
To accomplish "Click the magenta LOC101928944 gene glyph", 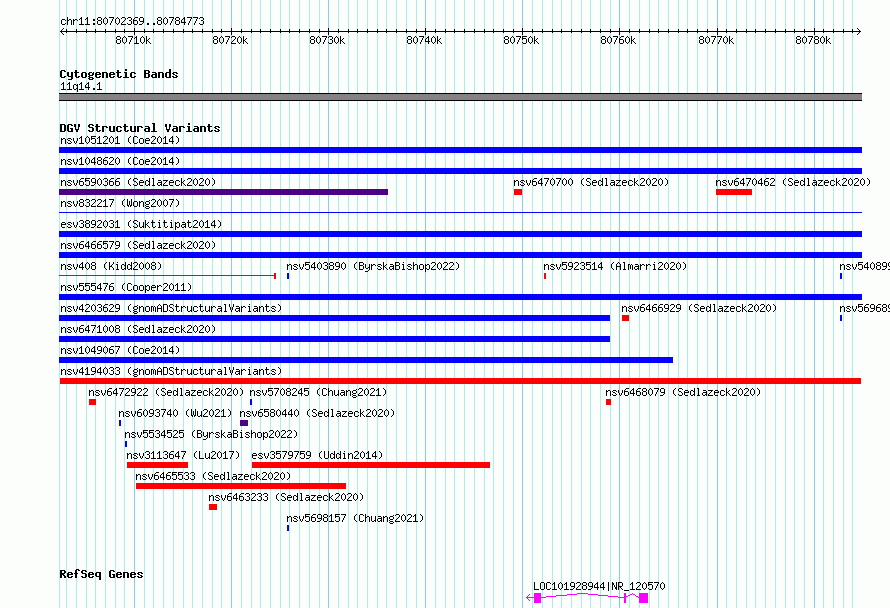I will pos(587,598).
